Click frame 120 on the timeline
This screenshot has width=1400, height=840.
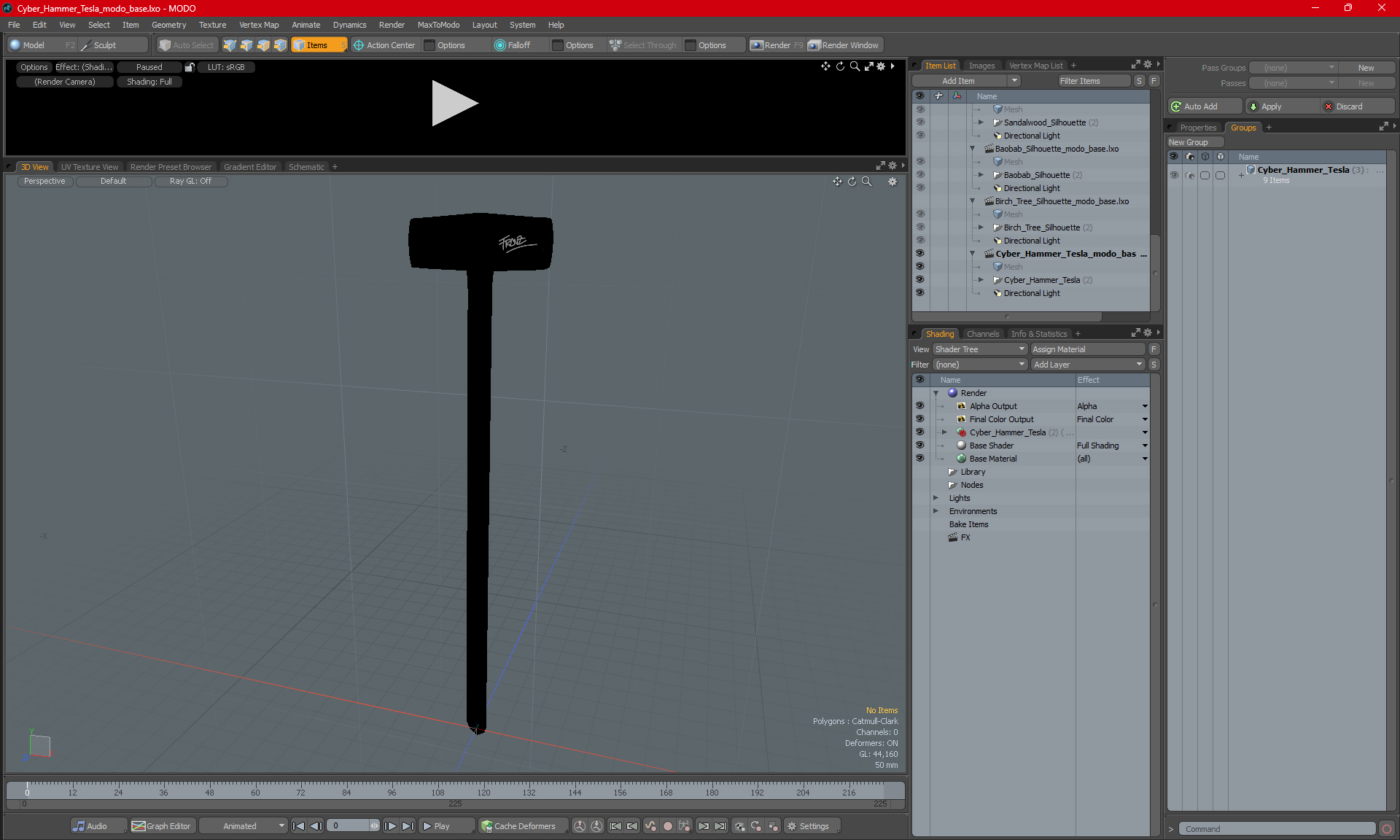coord(483,787)
